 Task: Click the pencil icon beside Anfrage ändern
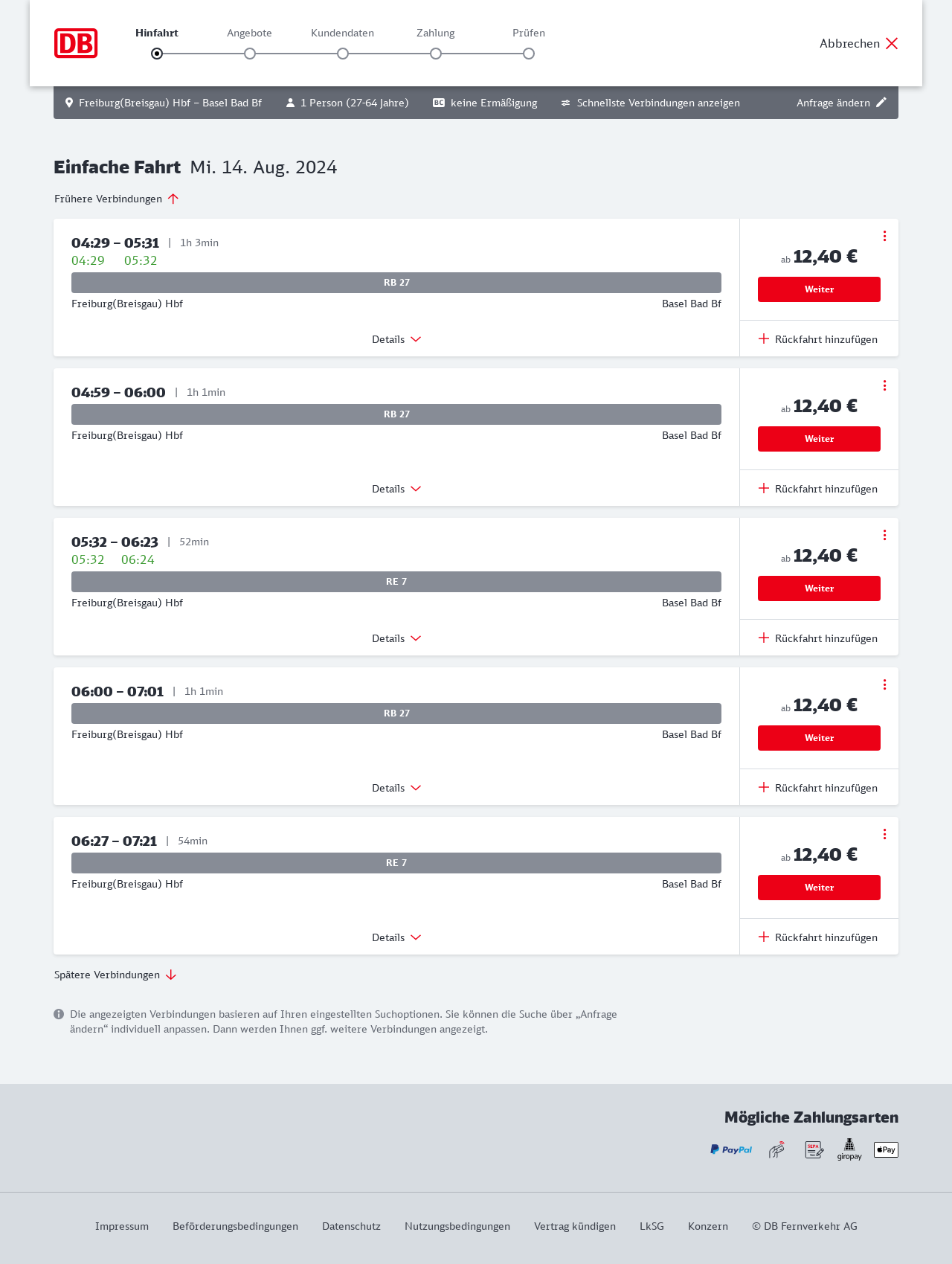881,103
